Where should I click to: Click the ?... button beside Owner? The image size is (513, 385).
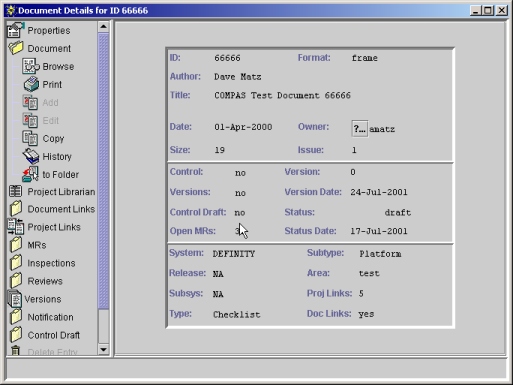click(360, 129)
